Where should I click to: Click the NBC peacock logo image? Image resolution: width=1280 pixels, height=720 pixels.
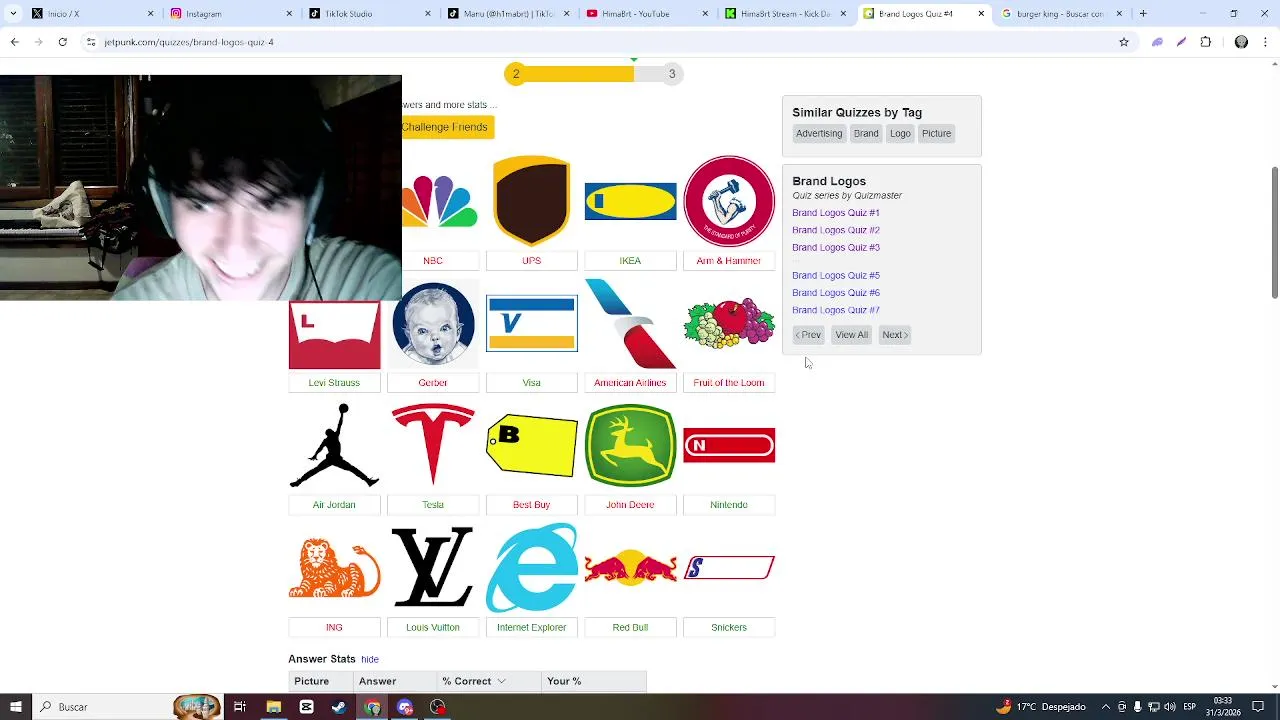[440, 201]
